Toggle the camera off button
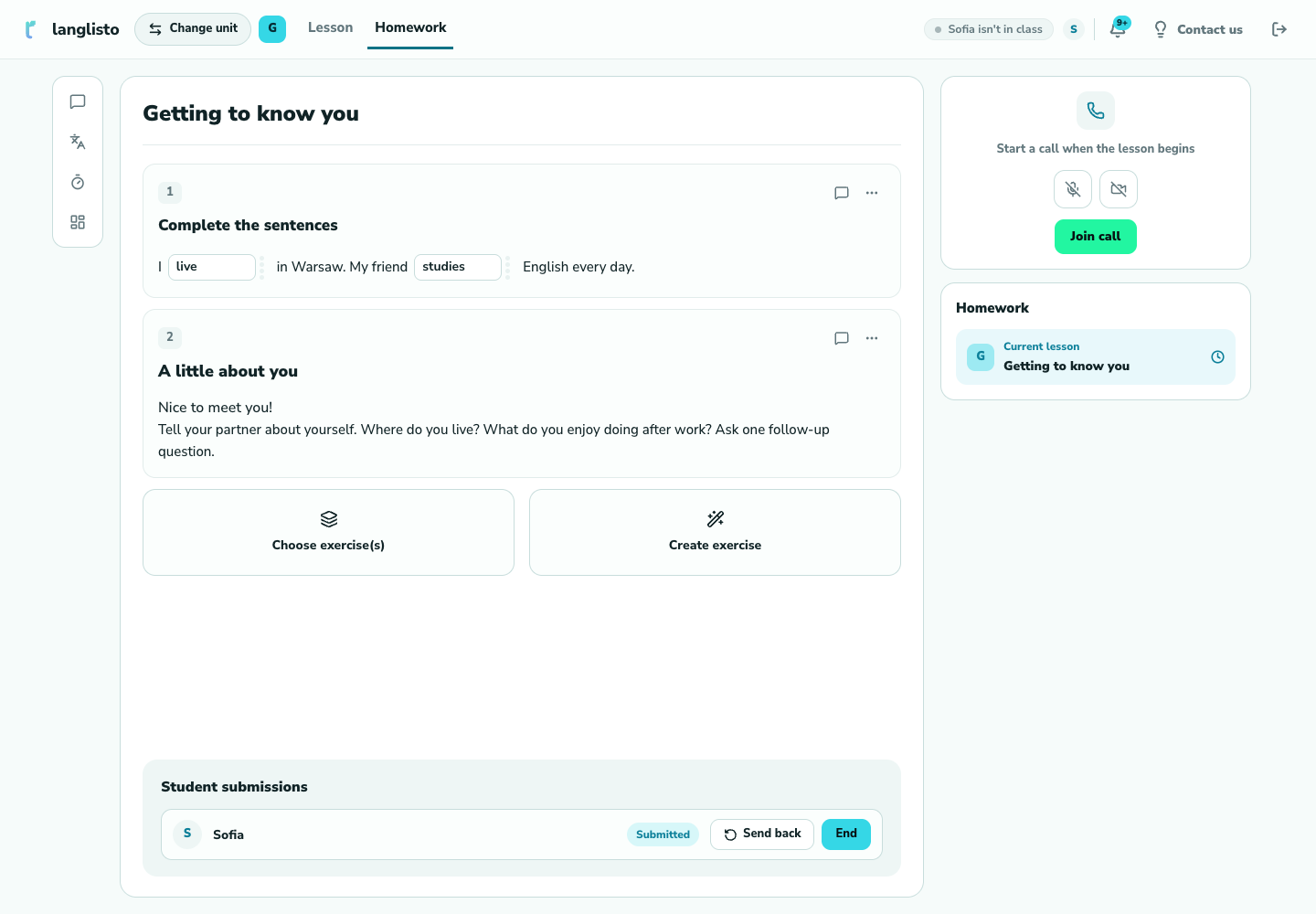Image resolution: width=1316 pixels, height=914 pixels. (x=1119, y=189)
